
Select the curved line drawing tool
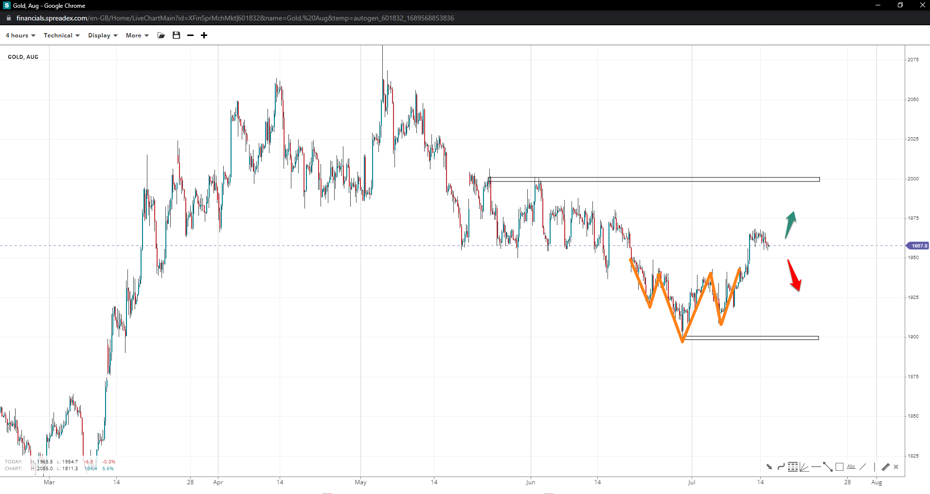781,467
